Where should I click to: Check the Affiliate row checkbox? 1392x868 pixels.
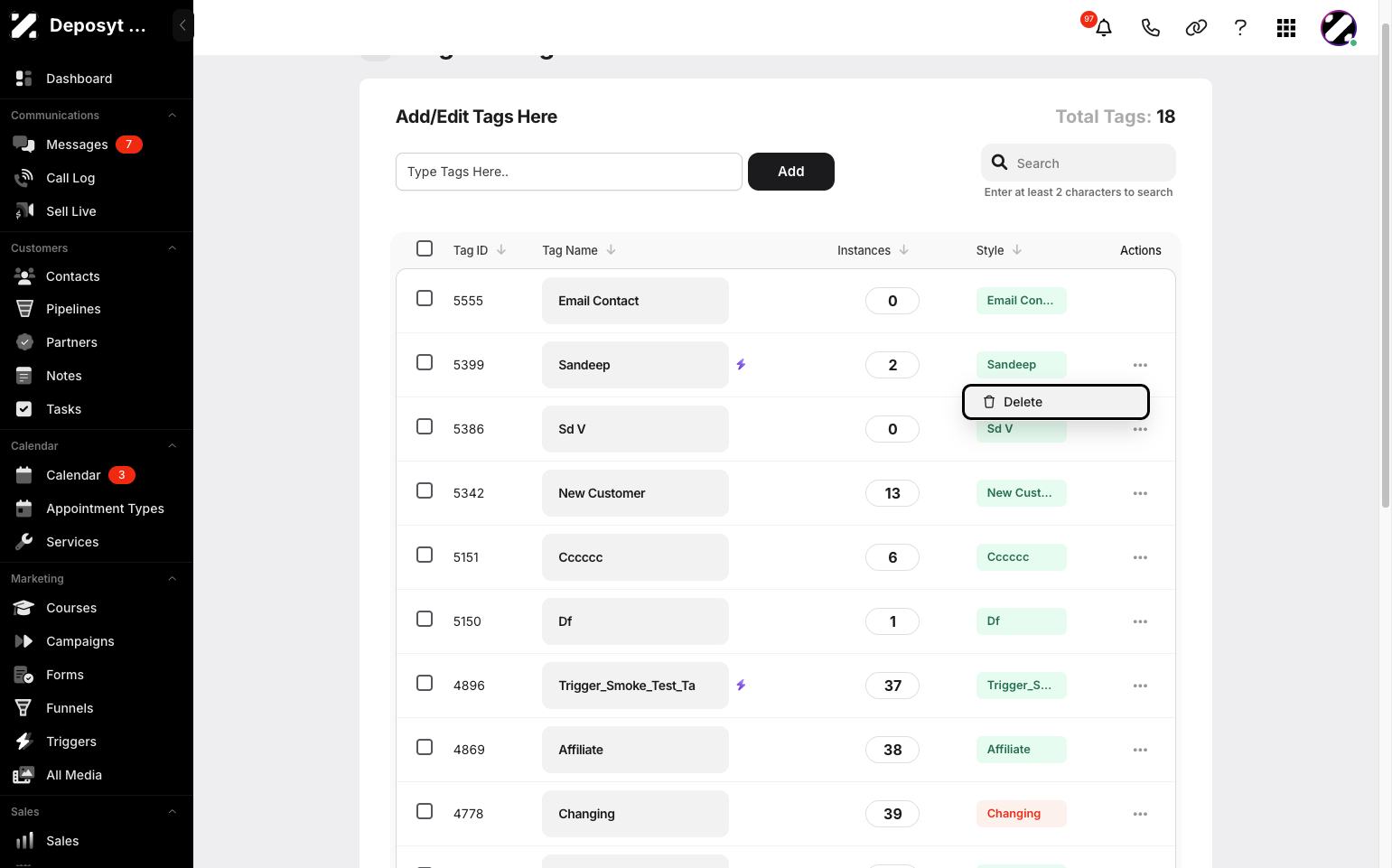425,747
